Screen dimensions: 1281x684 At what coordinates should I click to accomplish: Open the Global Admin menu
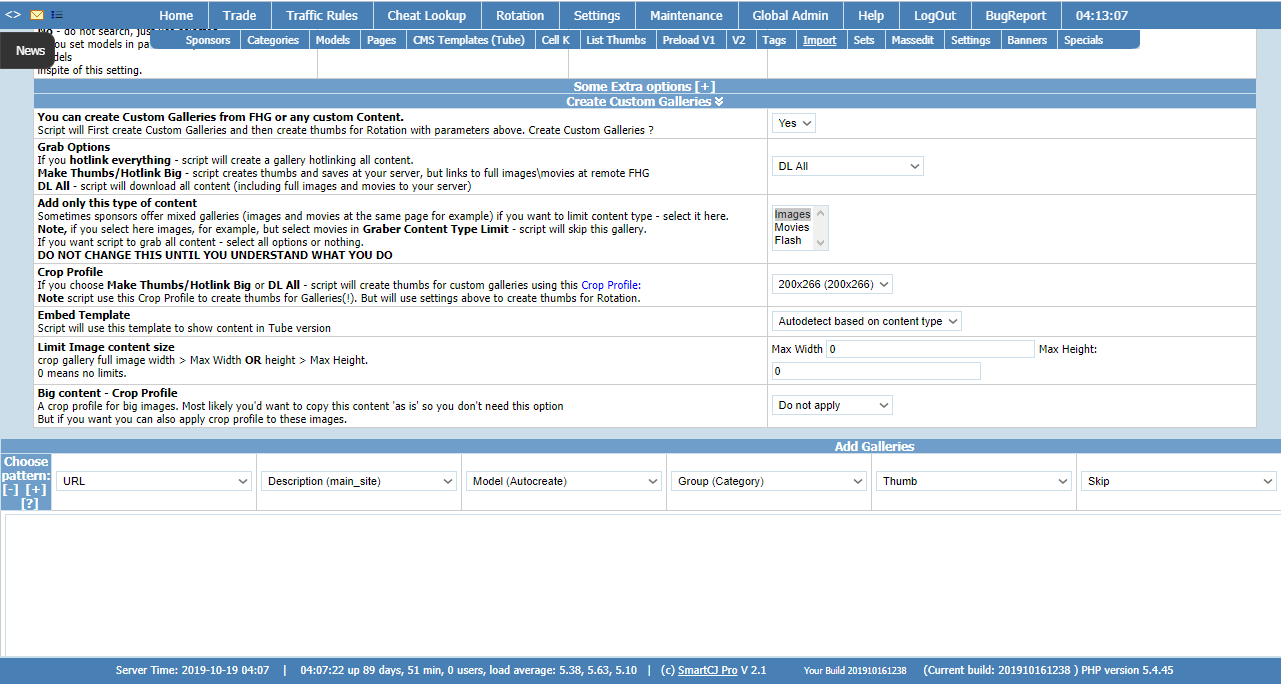790,15
